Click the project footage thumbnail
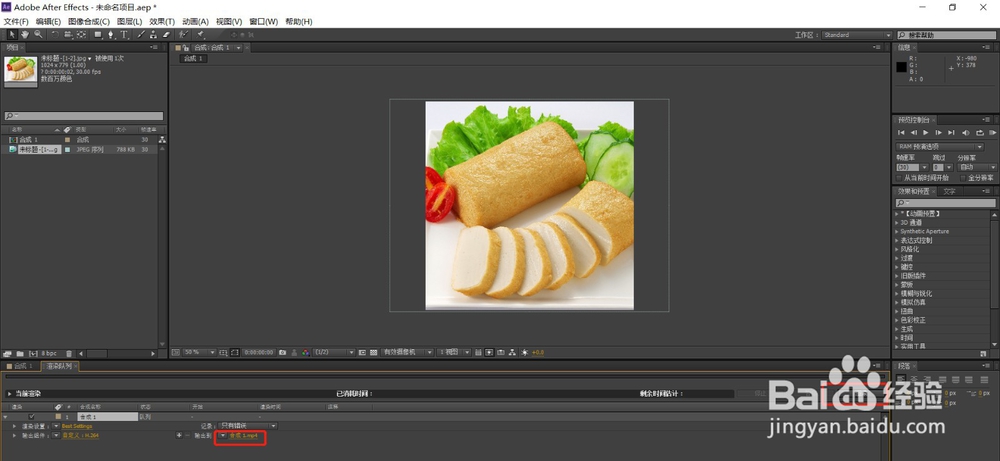 pyautogui.click(x=20, y=69)
